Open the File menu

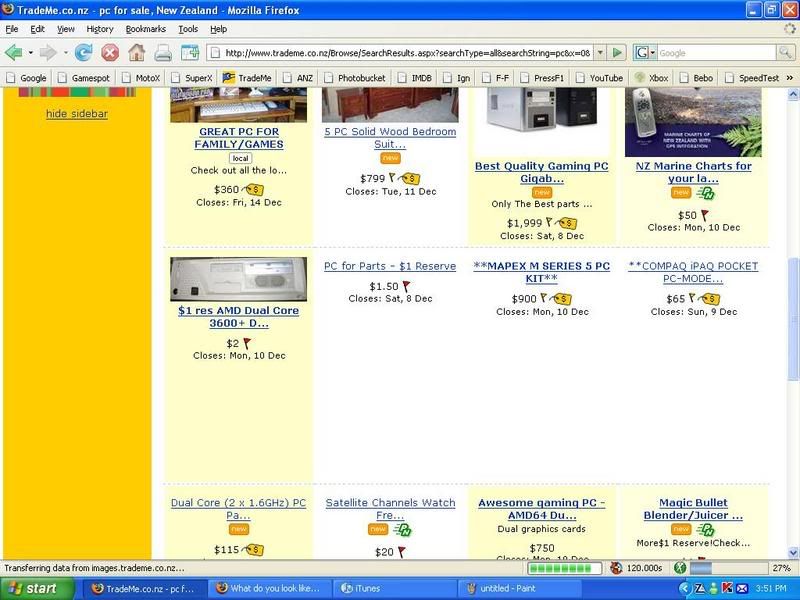click(x=11, y=29)
